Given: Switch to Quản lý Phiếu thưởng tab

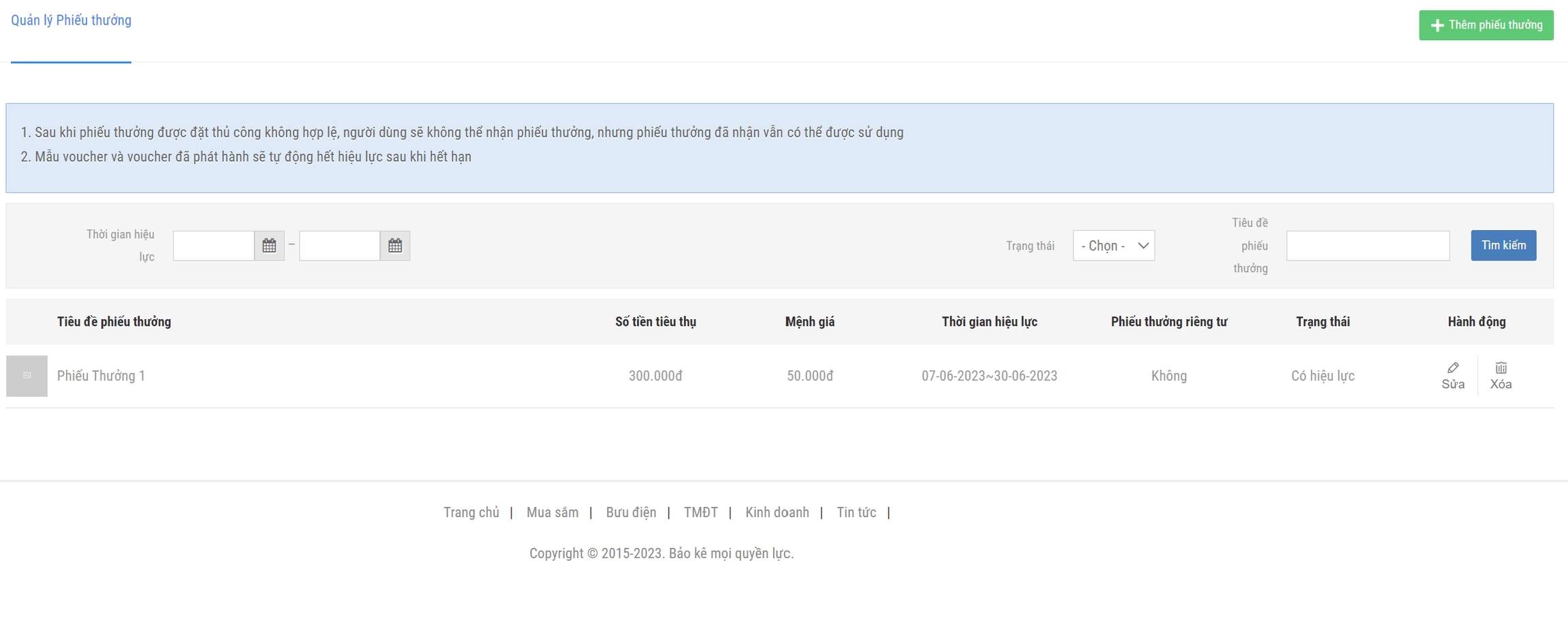Looking at the screenshot, I should pyautogui.click(x=71, y=20).
